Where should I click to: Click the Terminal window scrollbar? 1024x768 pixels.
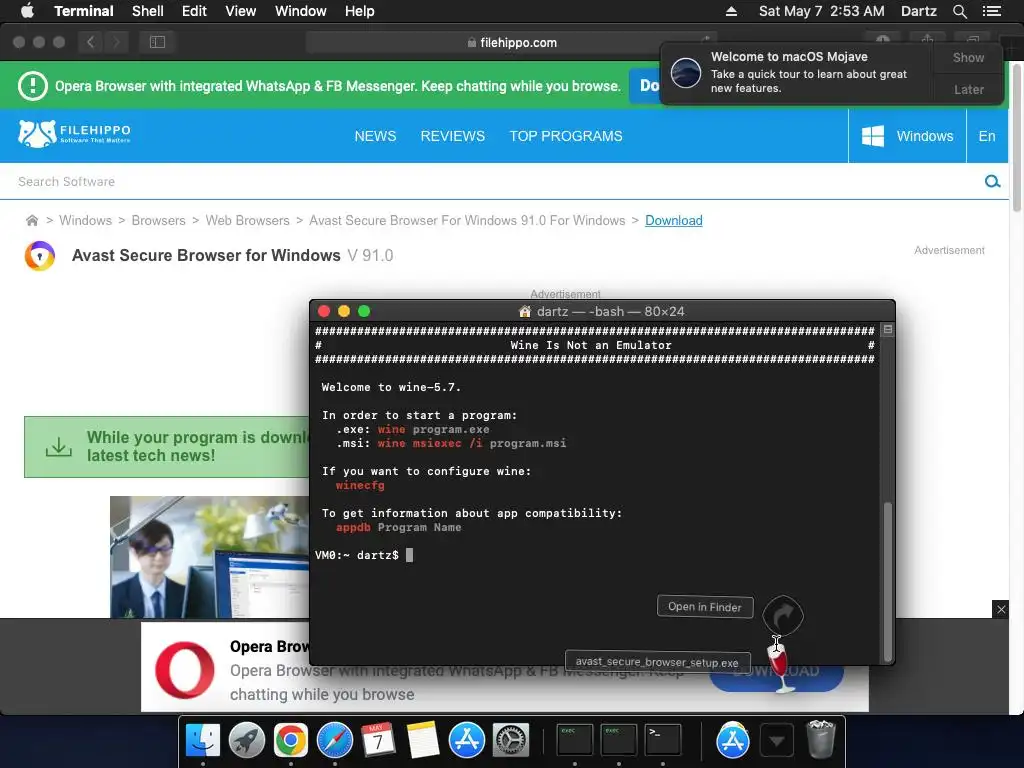click(887, 581)
